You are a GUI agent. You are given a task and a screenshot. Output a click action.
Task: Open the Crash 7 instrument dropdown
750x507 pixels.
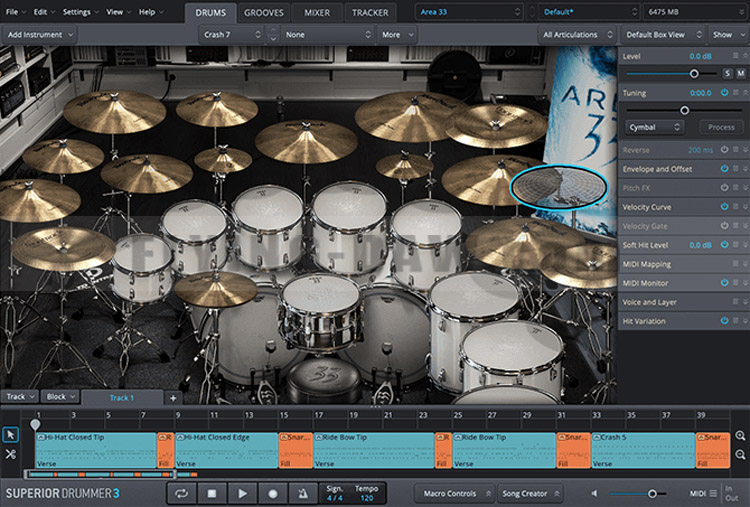[x=230, y=34]
